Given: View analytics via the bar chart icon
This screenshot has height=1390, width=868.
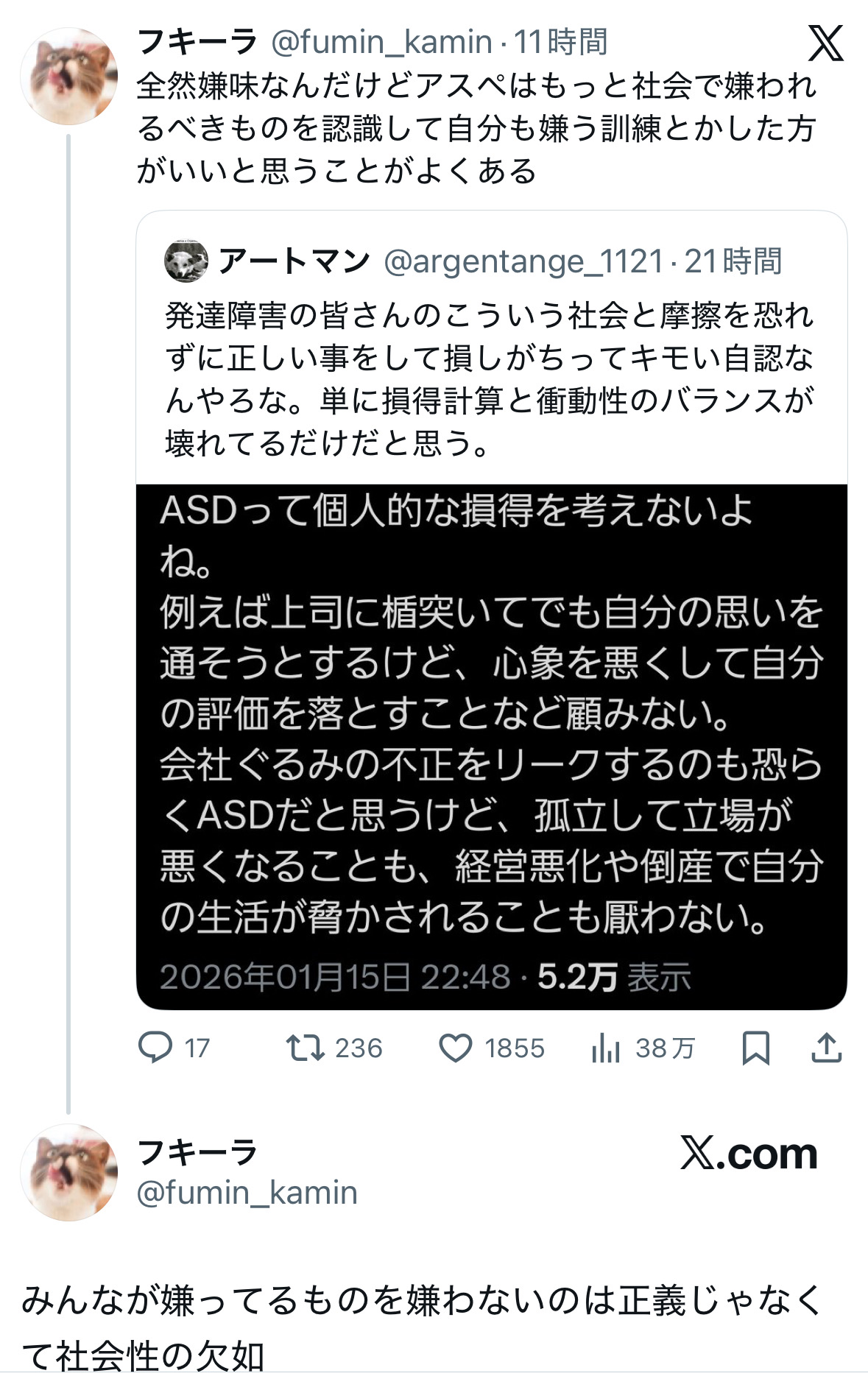Looking at the screenshot, I should point(606,1048).
